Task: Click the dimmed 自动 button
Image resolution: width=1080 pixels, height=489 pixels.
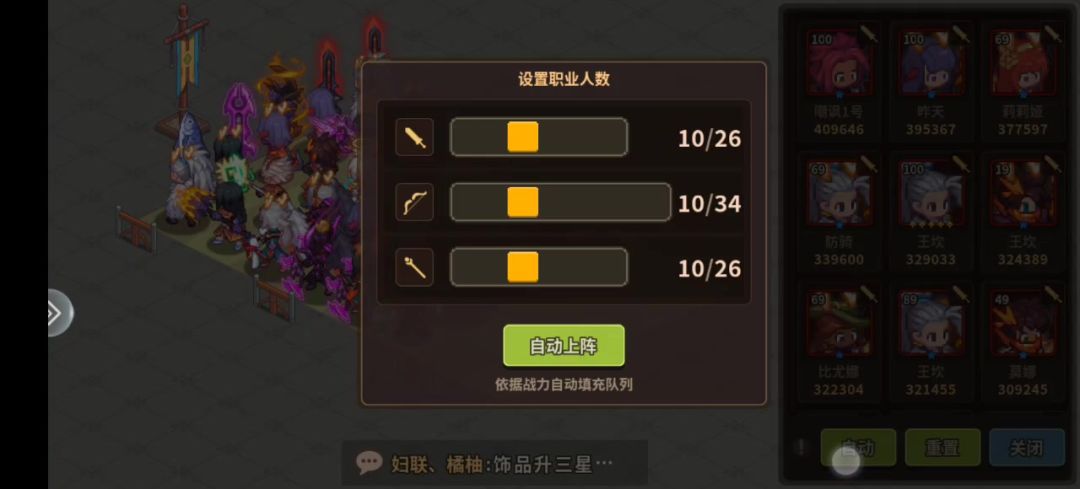Action: 858,448
